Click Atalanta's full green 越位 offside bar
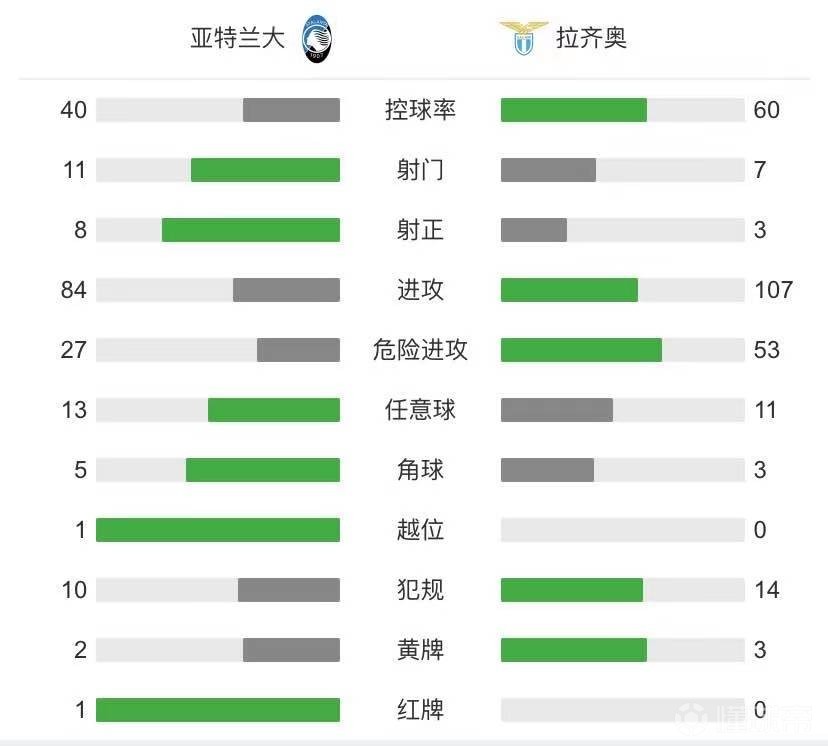 coord(218,530)
